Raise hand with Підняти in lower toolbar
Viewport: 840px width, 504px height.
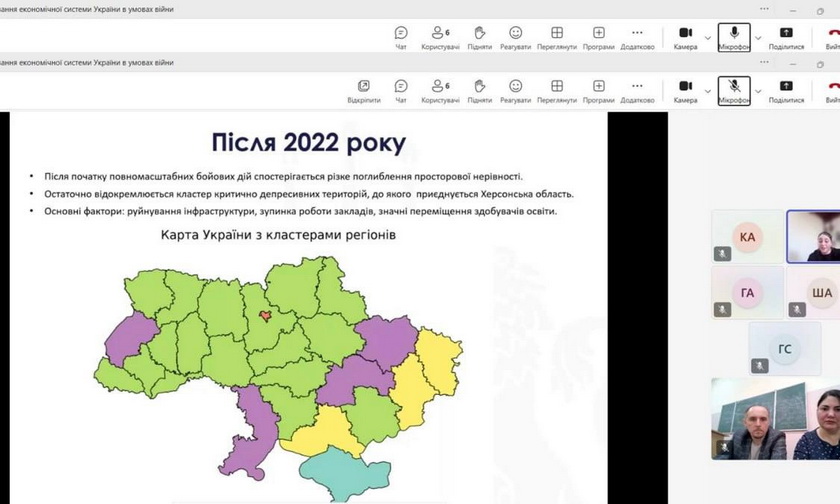point(479,91)
